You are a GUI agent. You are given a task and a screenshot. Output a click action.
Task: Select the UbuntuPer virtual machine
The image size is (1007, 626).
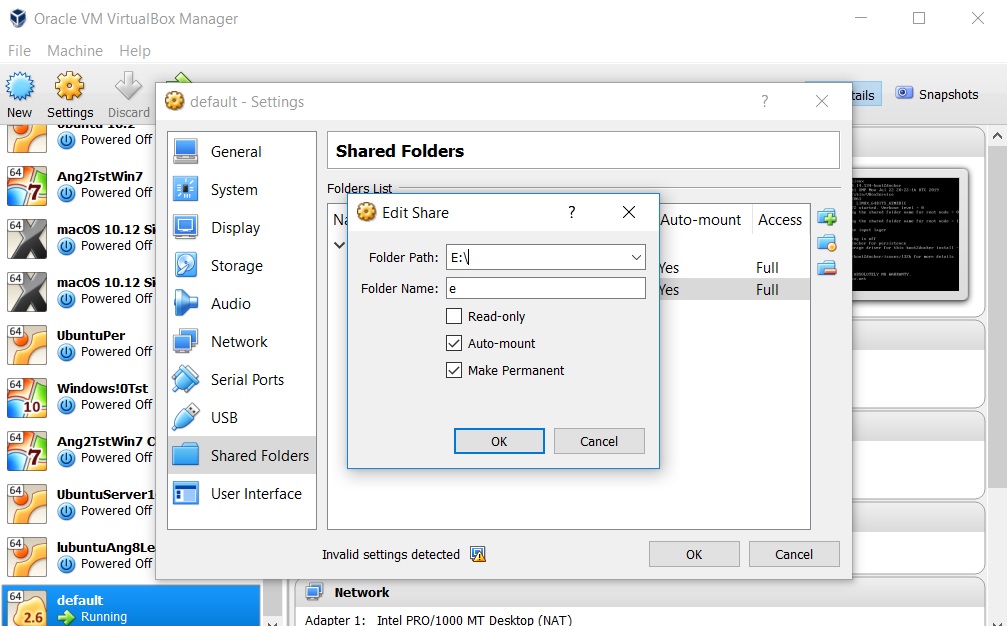79,343
